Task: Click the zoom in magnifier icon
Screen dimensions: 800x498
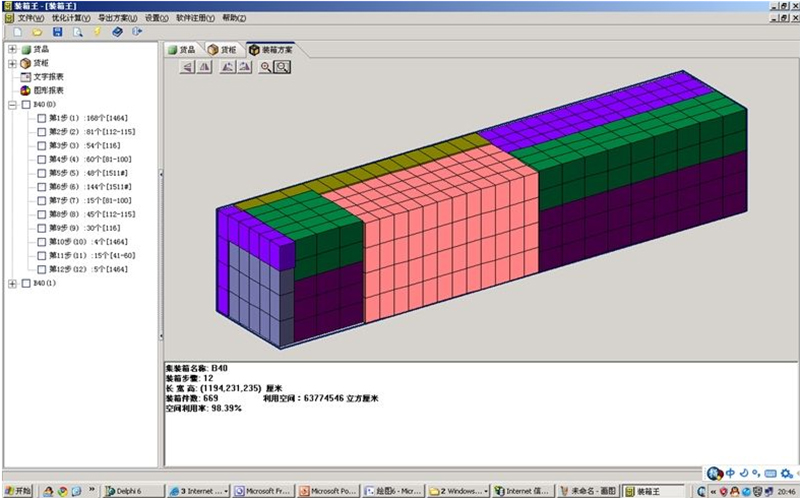Action: coord(266,67)
